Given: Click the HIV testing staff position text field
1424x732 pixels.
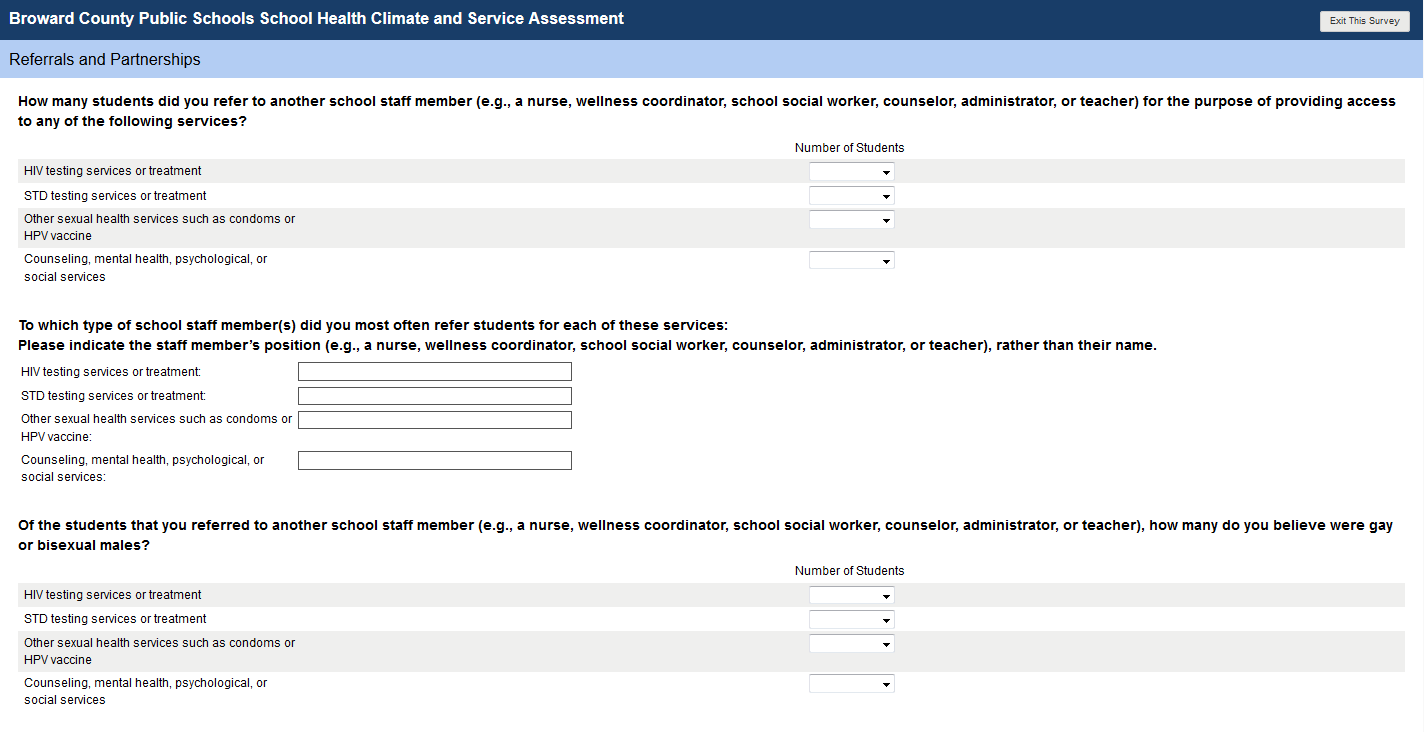Looking at the screenshot, I should point(435,372).
